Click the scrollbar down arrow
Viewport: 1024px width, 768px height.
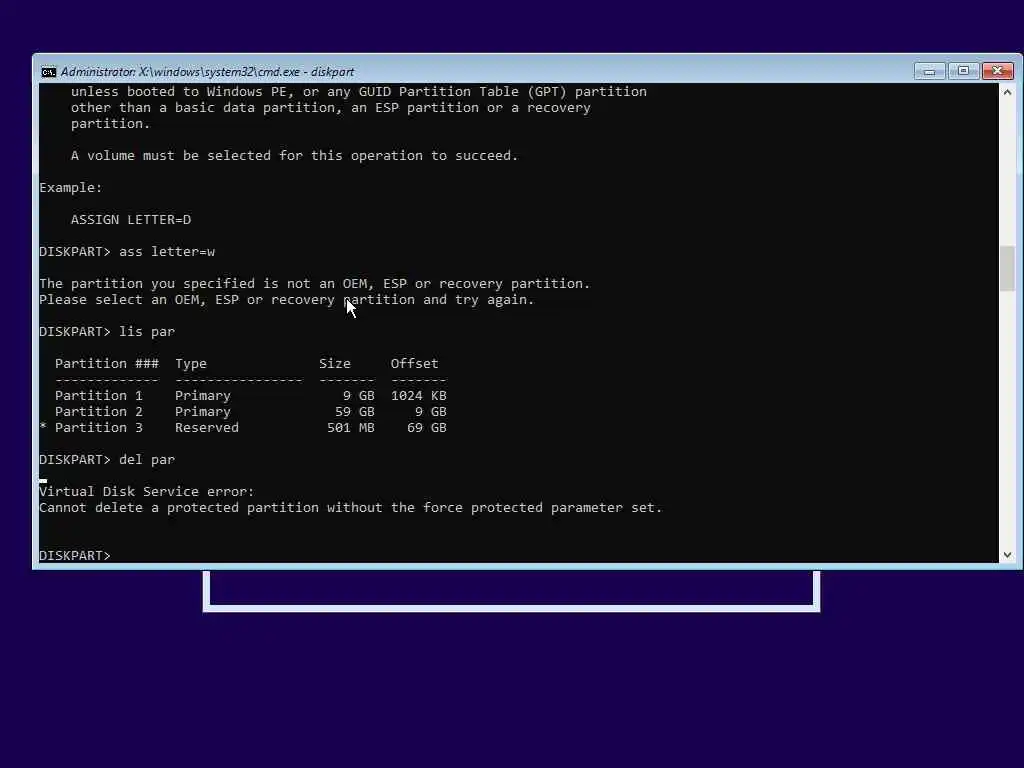tap(1007, 554)
